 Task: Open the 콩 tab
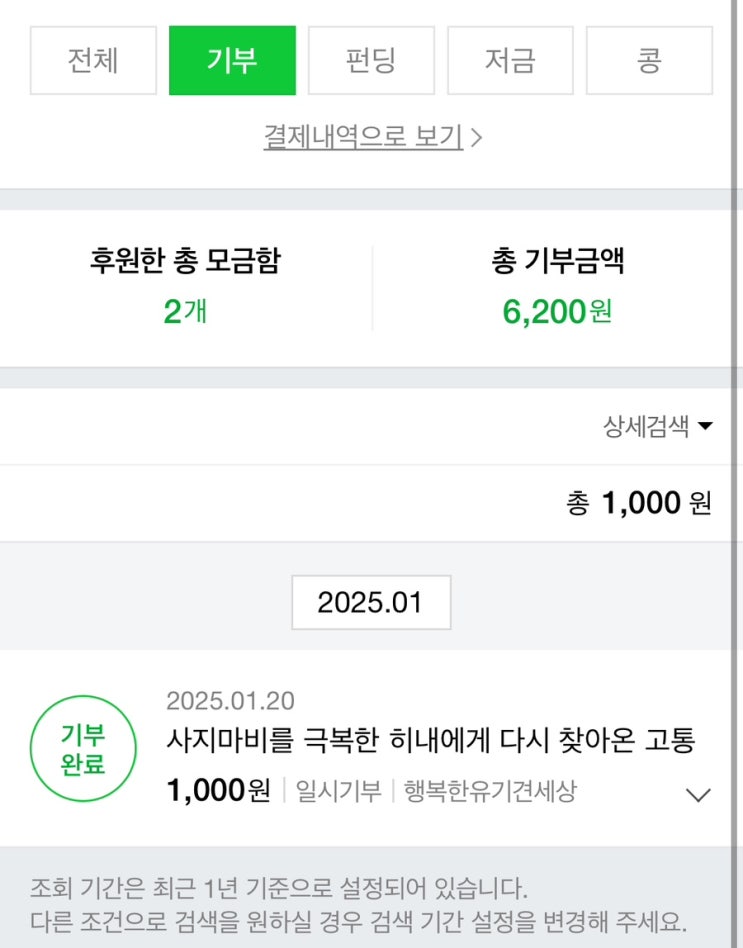(x=649, y=60)
